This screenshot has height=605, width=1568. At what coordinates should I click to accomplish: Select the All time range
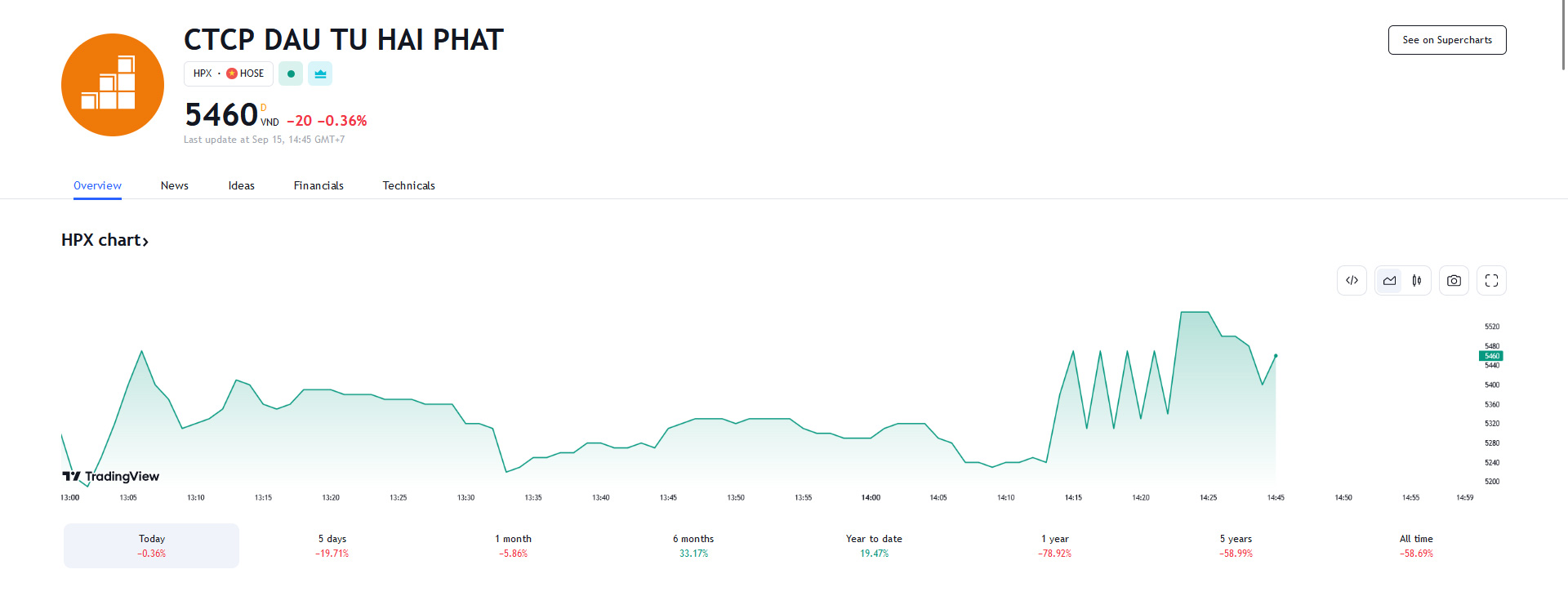[1416, 545]
